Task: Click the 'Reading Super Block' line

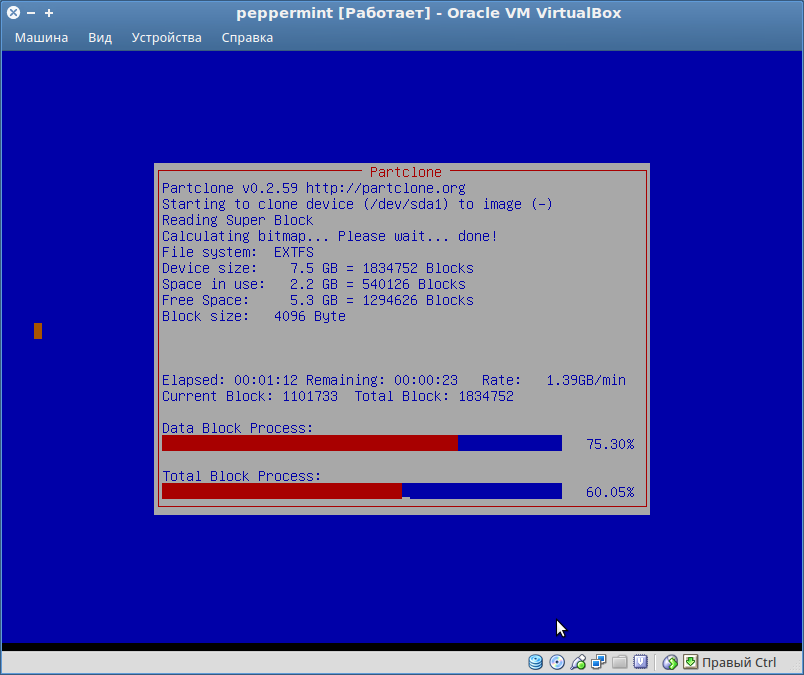Action: pos(237,220)
